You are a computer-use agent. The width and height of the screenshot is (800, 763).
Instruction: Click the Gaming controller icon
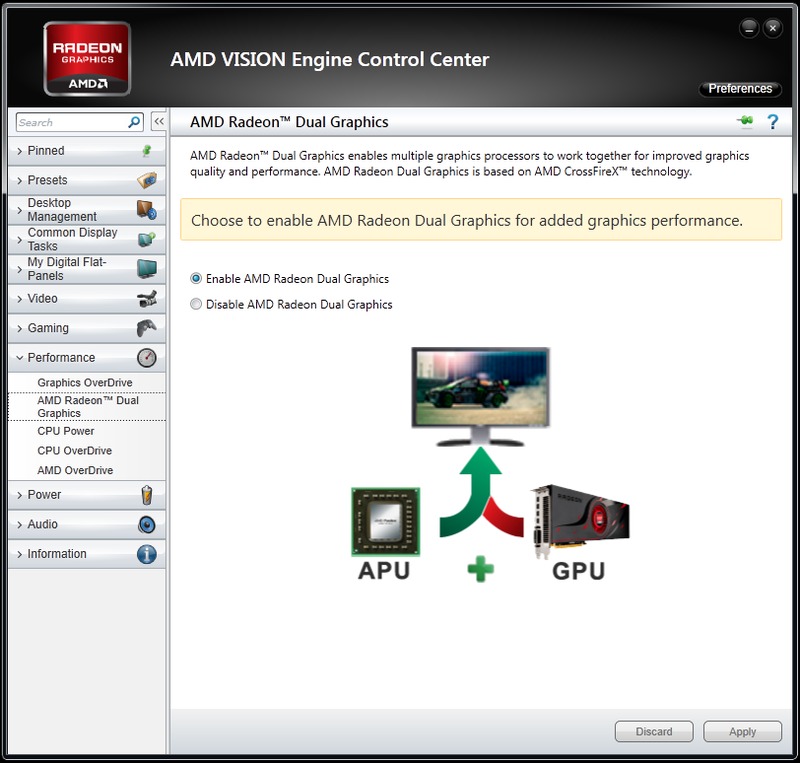coord(147,328)
